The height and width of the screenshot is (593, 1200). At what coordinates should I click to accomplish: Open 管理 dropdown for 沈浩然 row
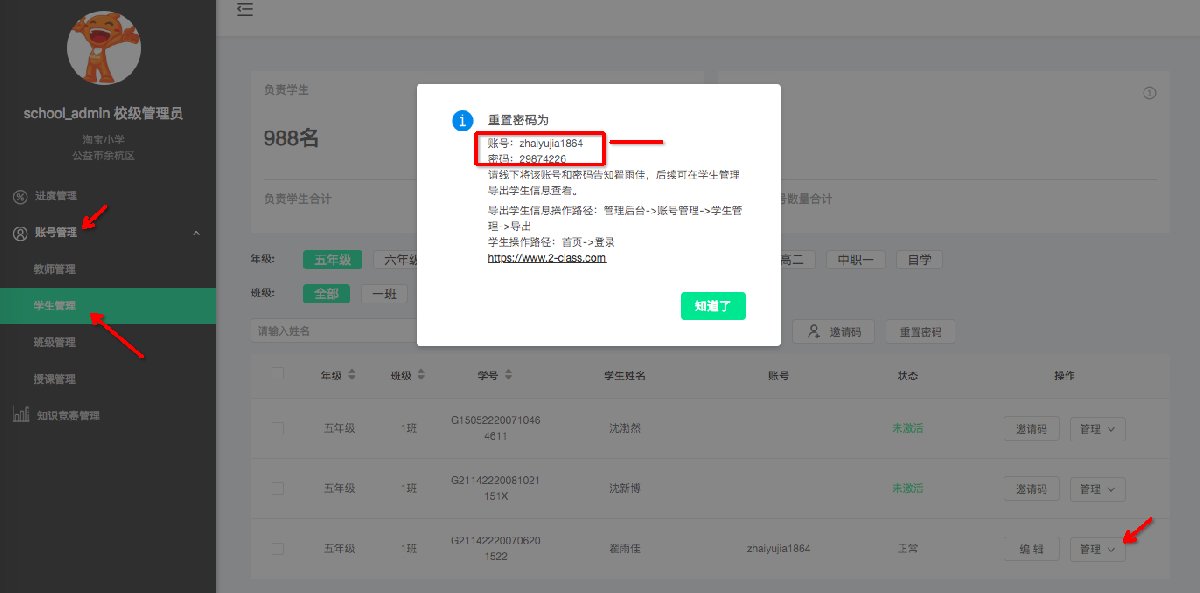[x=1097, y=429]
